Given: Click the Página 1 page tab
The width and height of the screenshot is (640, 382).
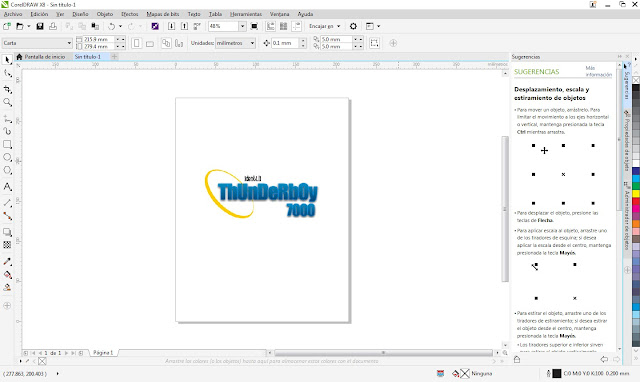Looking at the screenshot, I should click(x=103, y=353).
